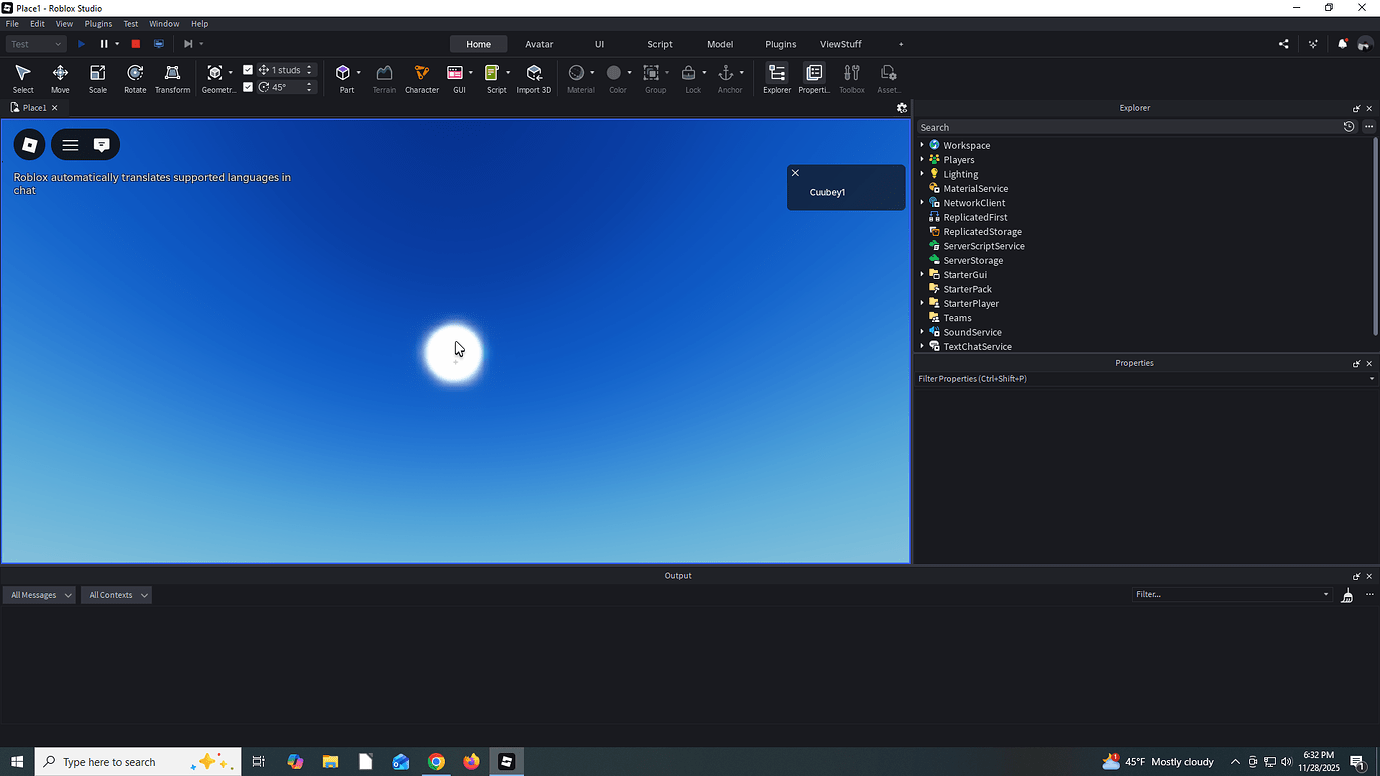1380x776 pixels.
Task: Toggle the Properties panel button
Action: (x=814, y=79)
